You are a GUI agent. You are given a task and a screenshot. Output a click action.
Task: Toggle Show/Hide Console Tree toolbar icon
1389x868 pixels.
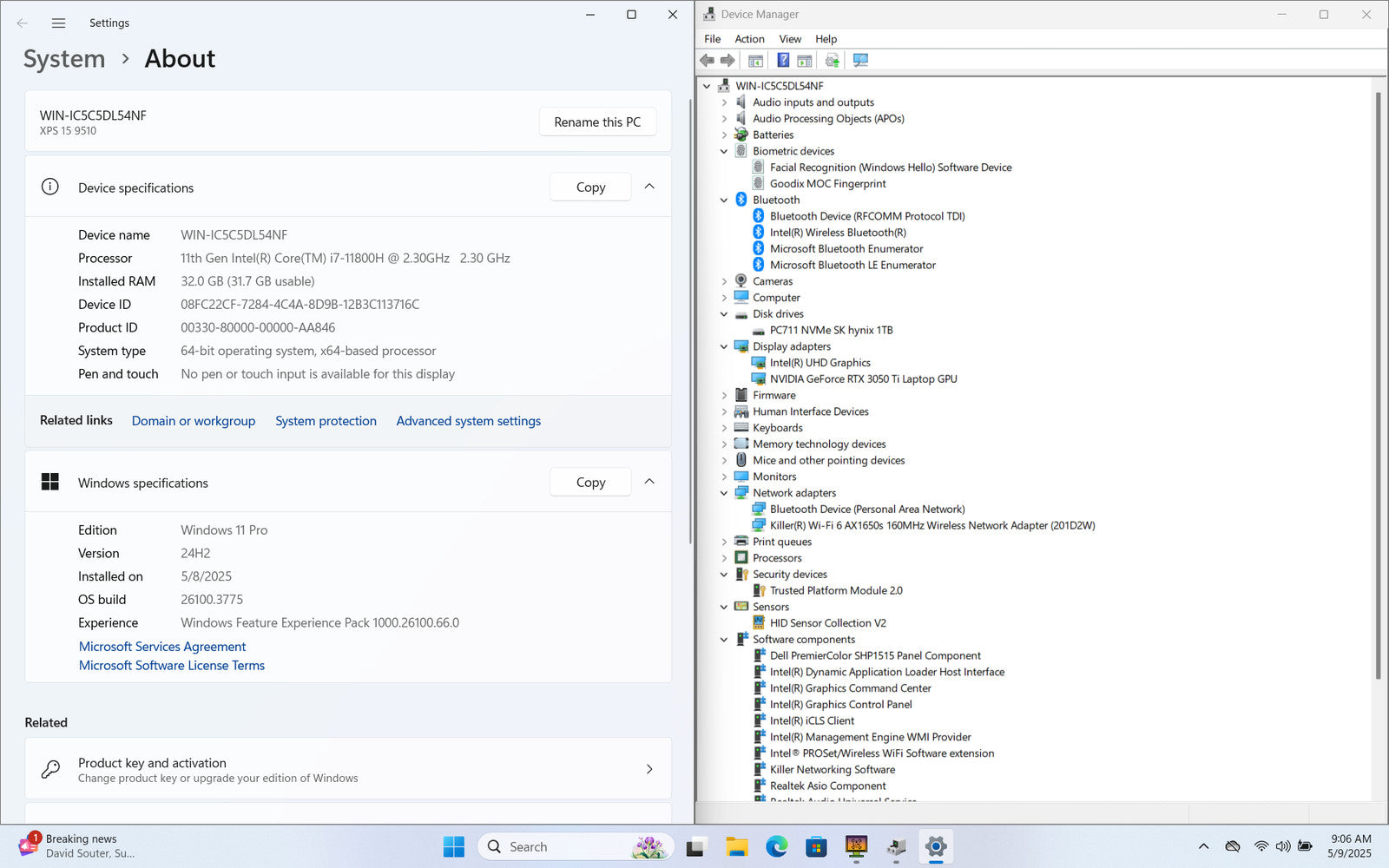pyautogui.click(x=755, y=61)
